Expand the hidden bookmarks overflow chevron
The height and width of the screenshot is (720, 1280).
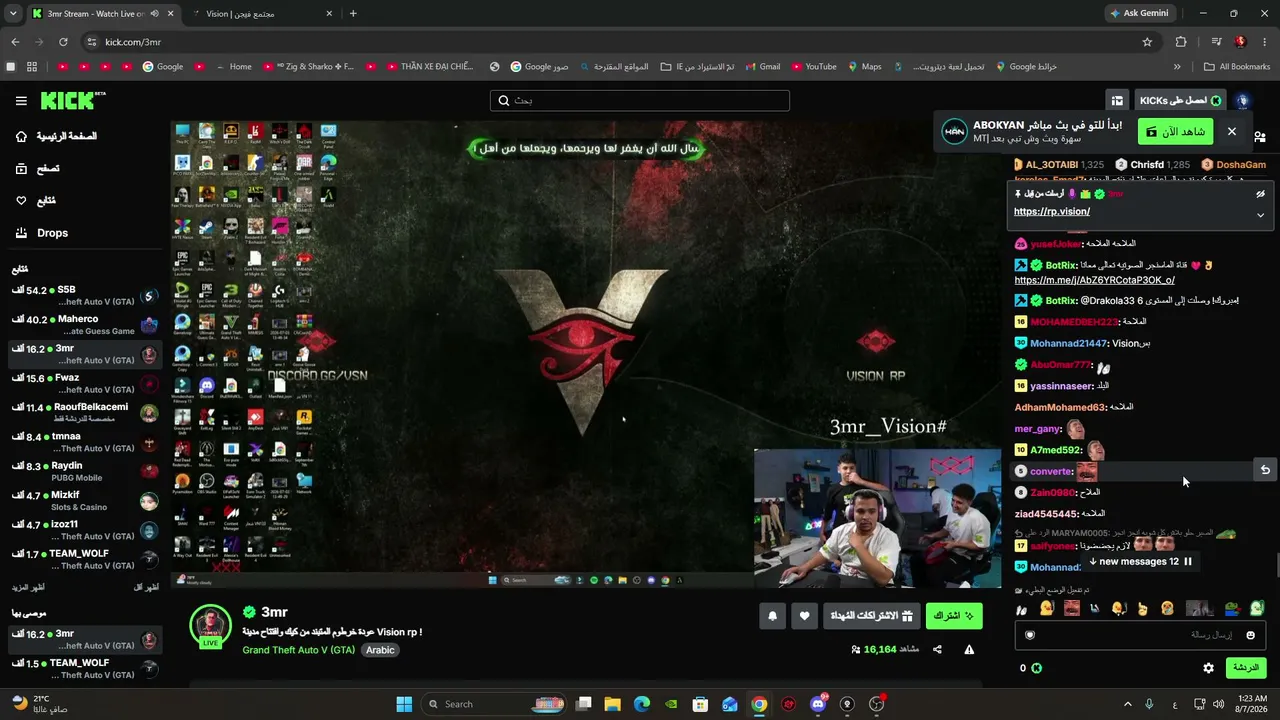click(x=1177, y=67)
